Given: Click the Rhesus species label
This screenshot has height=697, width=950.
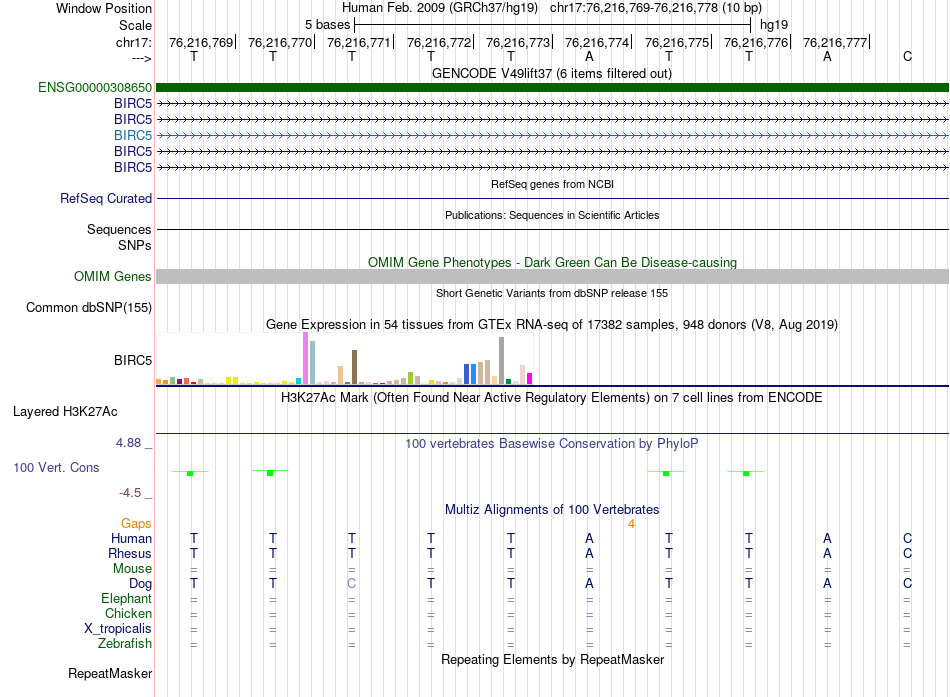Looking at the screenshot, I should click(130, 553).
